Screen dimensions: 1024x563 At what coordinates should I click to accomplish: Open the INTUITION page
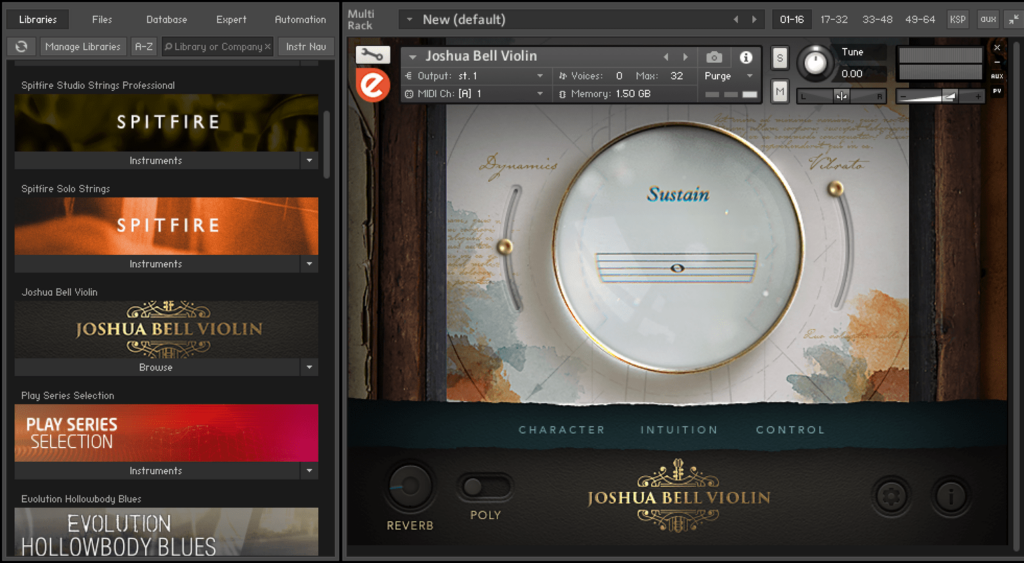[679, 430]
